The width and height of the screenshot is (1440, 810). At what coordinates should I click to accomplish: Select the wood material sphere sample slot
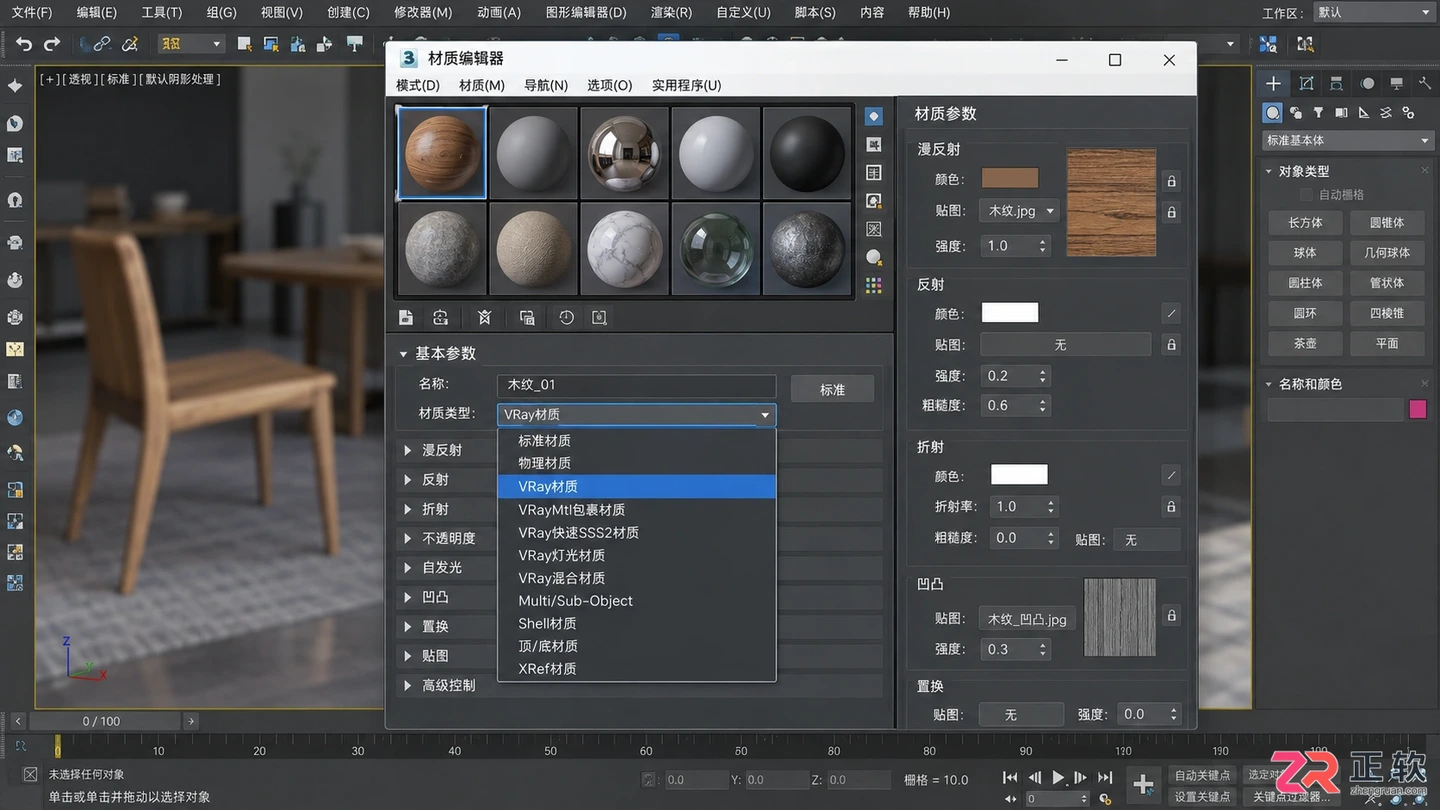point(442,153)
